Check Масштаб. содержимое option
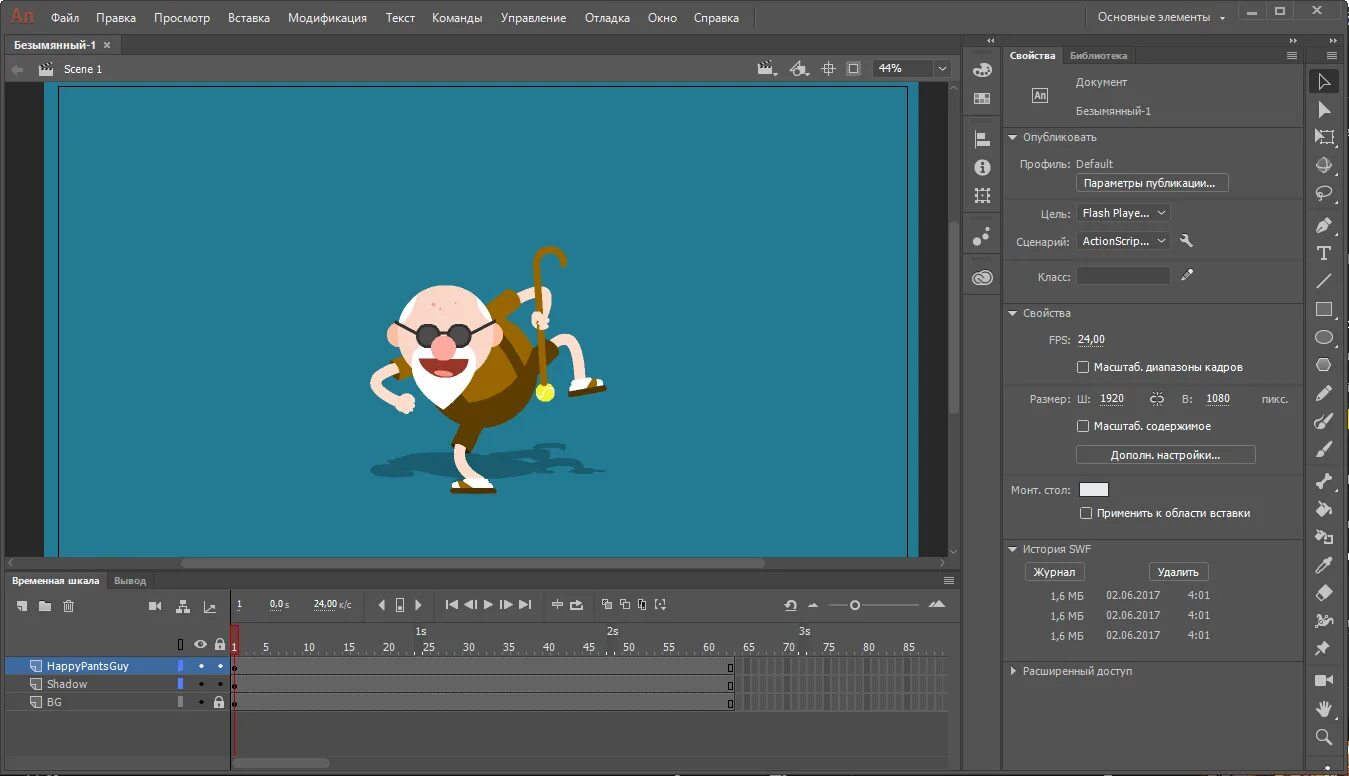1349x776 pixels. pos(1083,426)
